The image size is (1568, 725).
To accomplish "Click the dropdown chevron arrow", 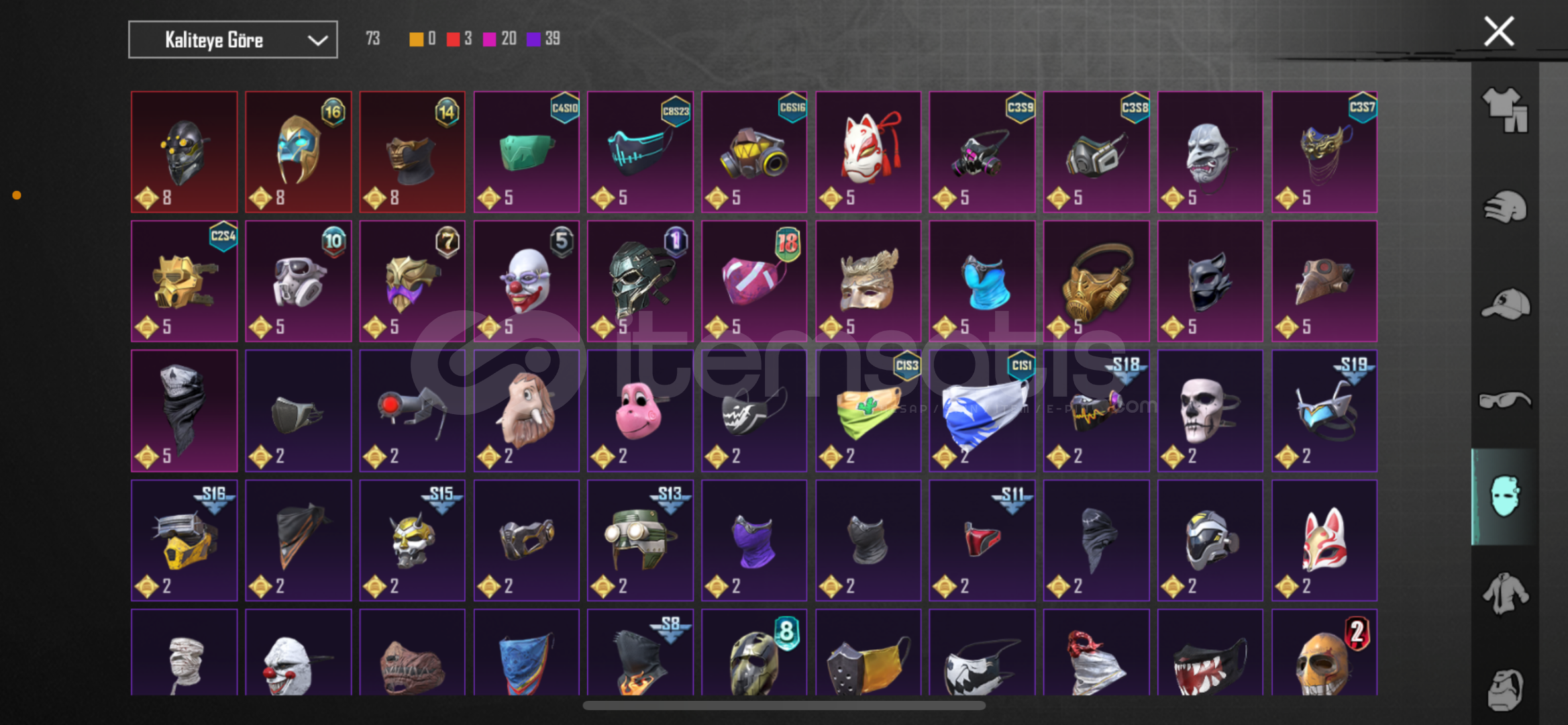I will (x=317, y=40).
